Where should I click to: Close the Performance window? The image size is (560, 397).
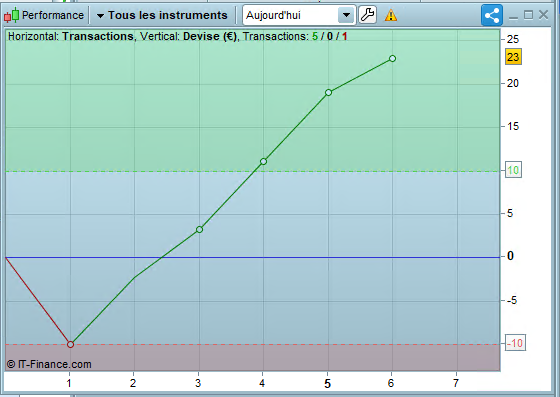click(544, 15)
